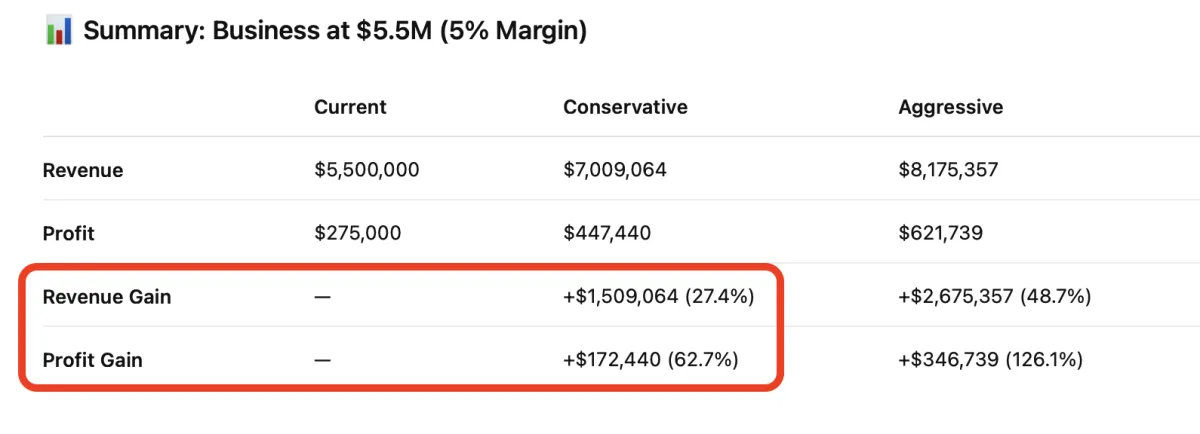Image resolution: width=1200 pixels, height=434 pixels.
Task: Select the Aggressive column header
Action: coord(950,107)
